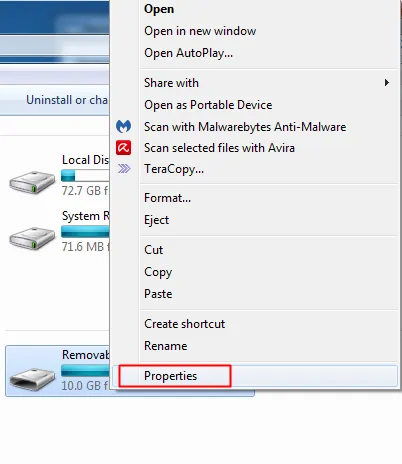Click the Local Disk capacity bar

(x=85, y=175)
